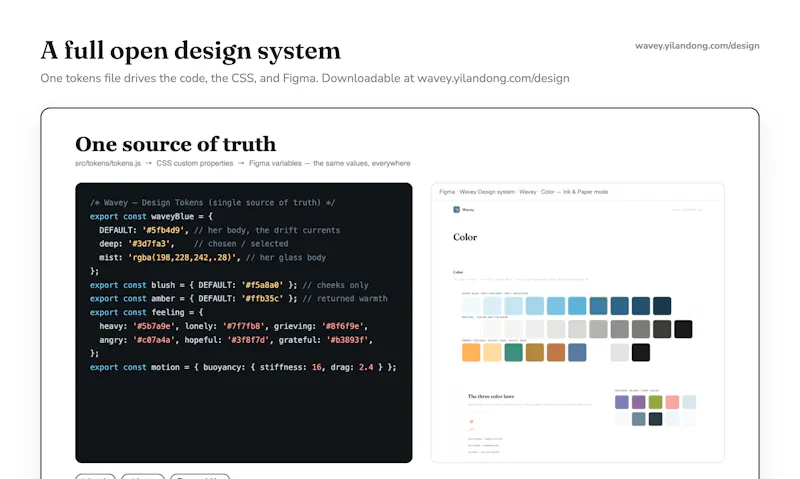
Task: Click the '#7f7fb8' lonely value in code
Action: [x=243, y=326]
